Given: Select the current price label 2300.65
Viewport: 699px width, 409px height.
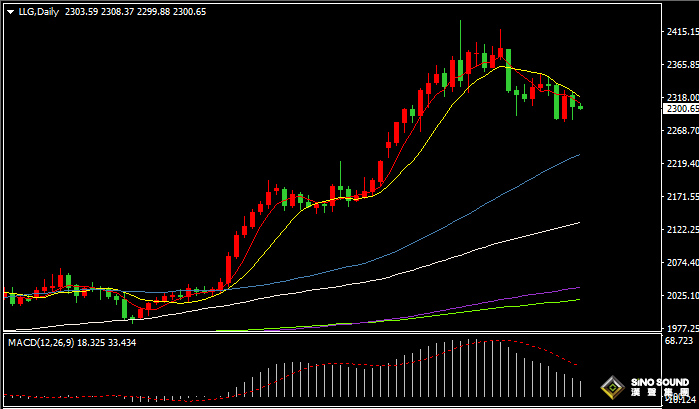Looking at the screenshot, I should pos(680,108).
